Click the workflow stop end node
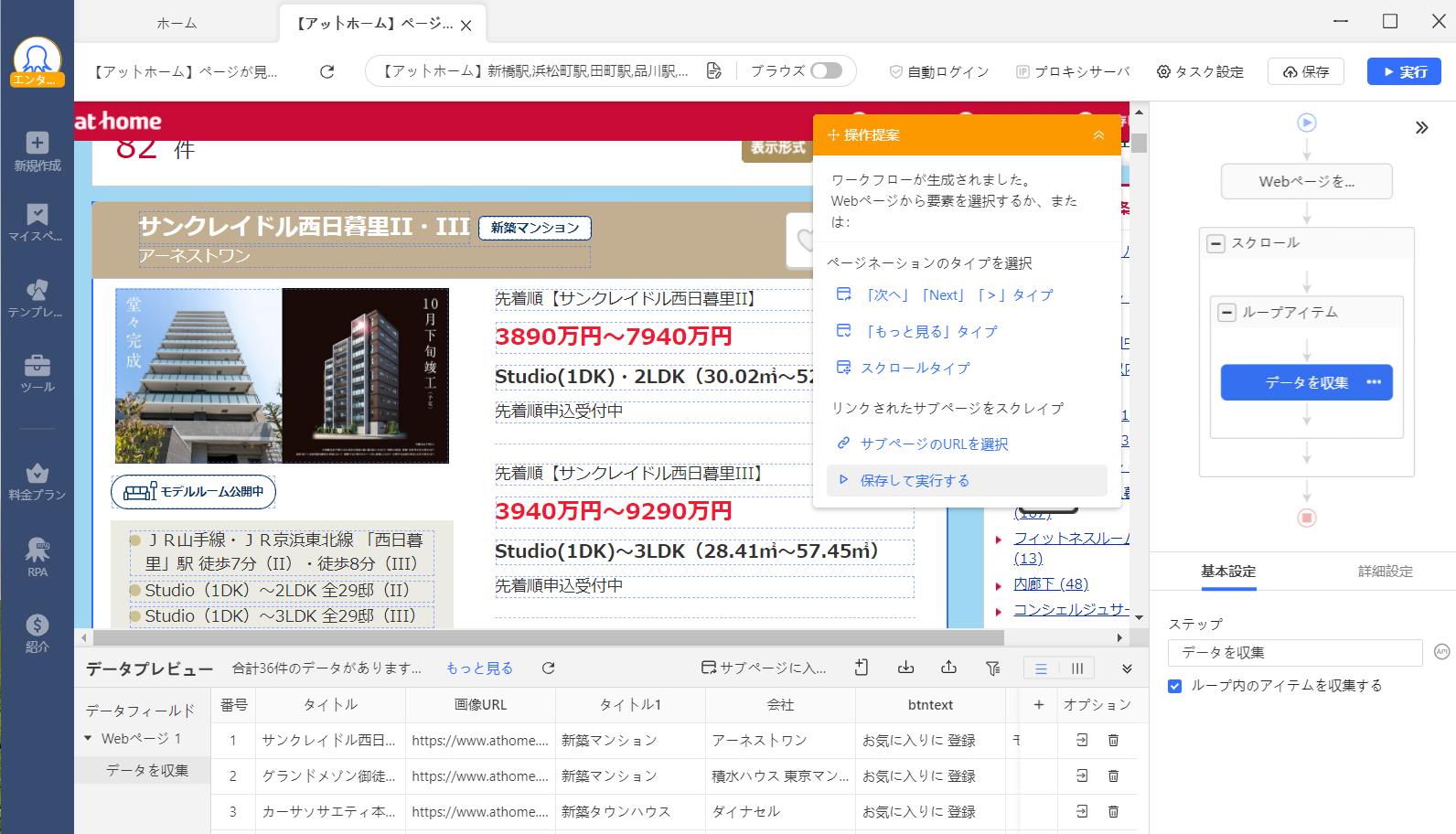Viewport: 1456px width, 834px height. point(1307,518)
